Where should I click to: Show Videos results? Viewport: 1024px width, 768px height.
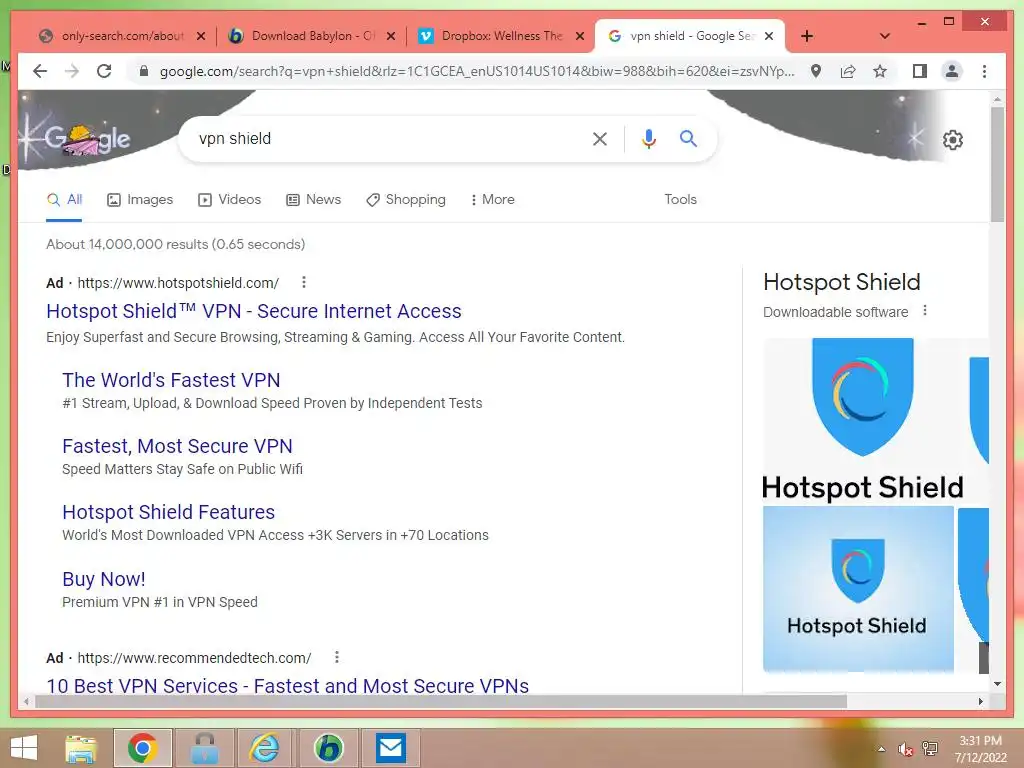click(229, 199)
